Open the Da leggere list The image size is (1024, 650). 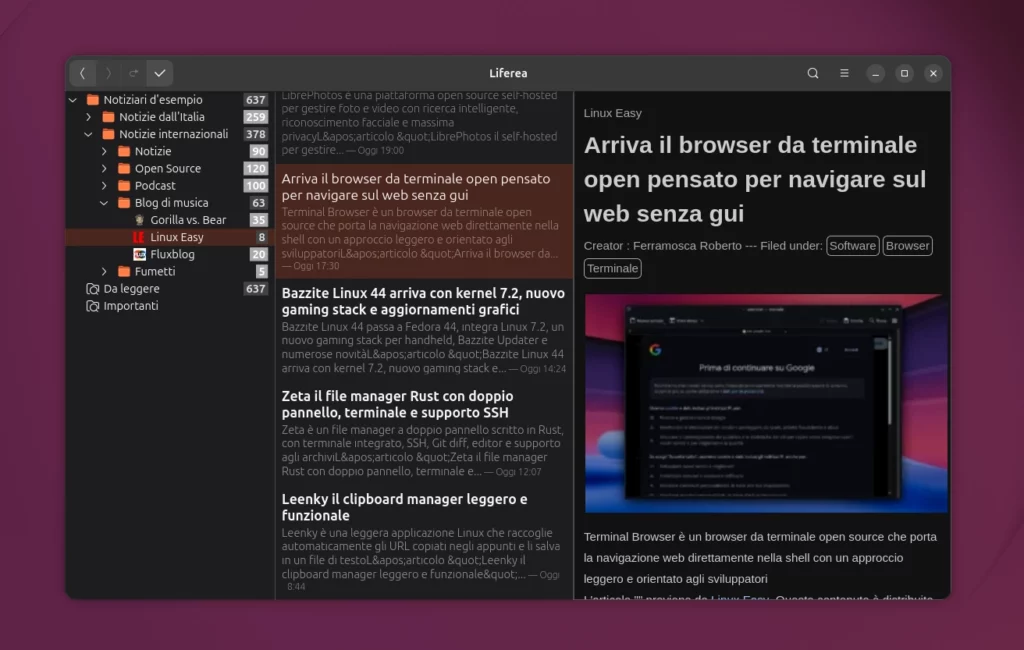[168, 289]
